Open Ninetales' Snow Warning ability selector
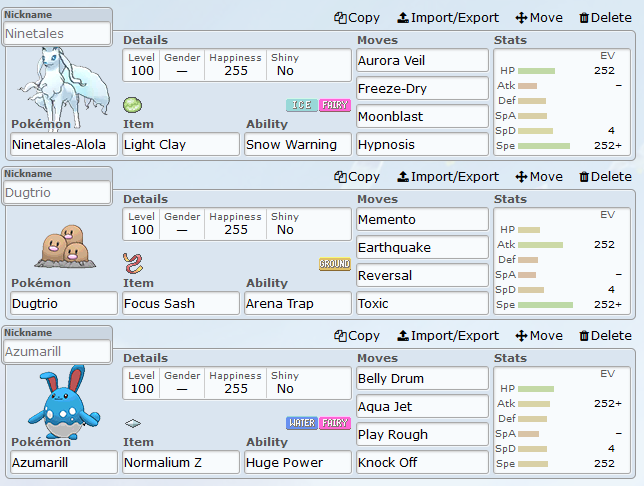Viewport: 644px width, 486px height. [x=297, y=144]
